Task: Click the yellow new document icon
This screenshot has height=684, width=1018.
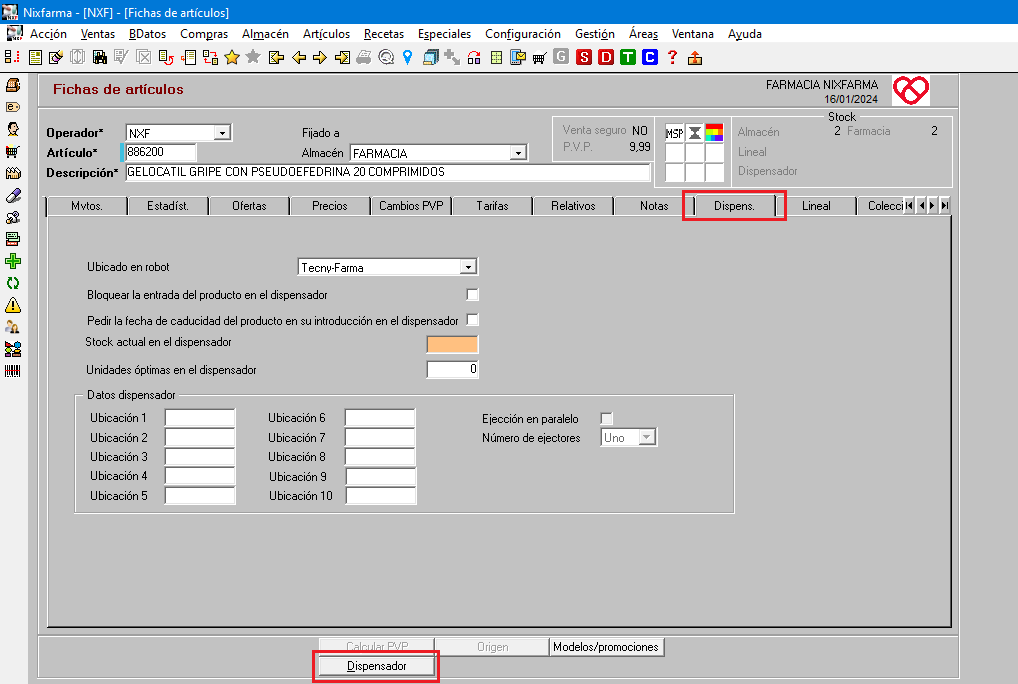Action: coord(35,58)
